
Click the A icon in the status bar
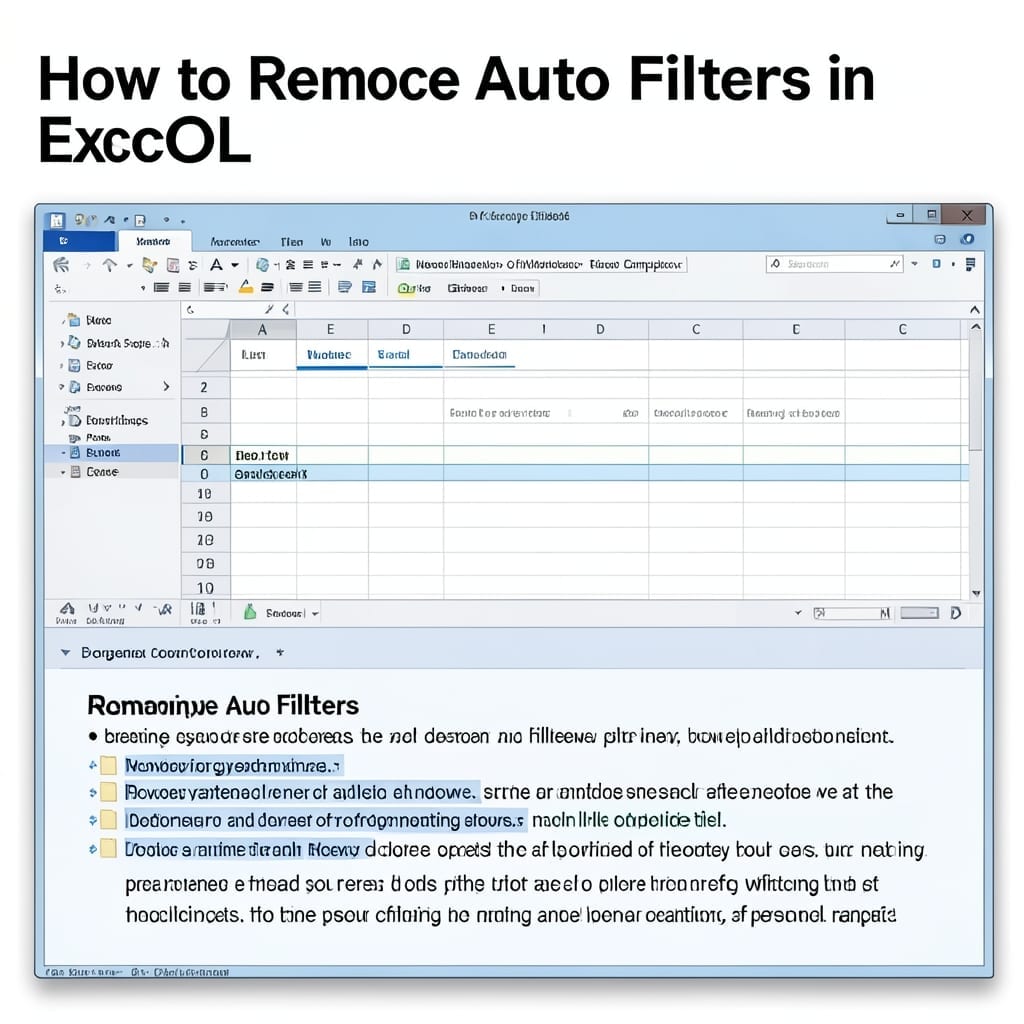coord(67,609)
